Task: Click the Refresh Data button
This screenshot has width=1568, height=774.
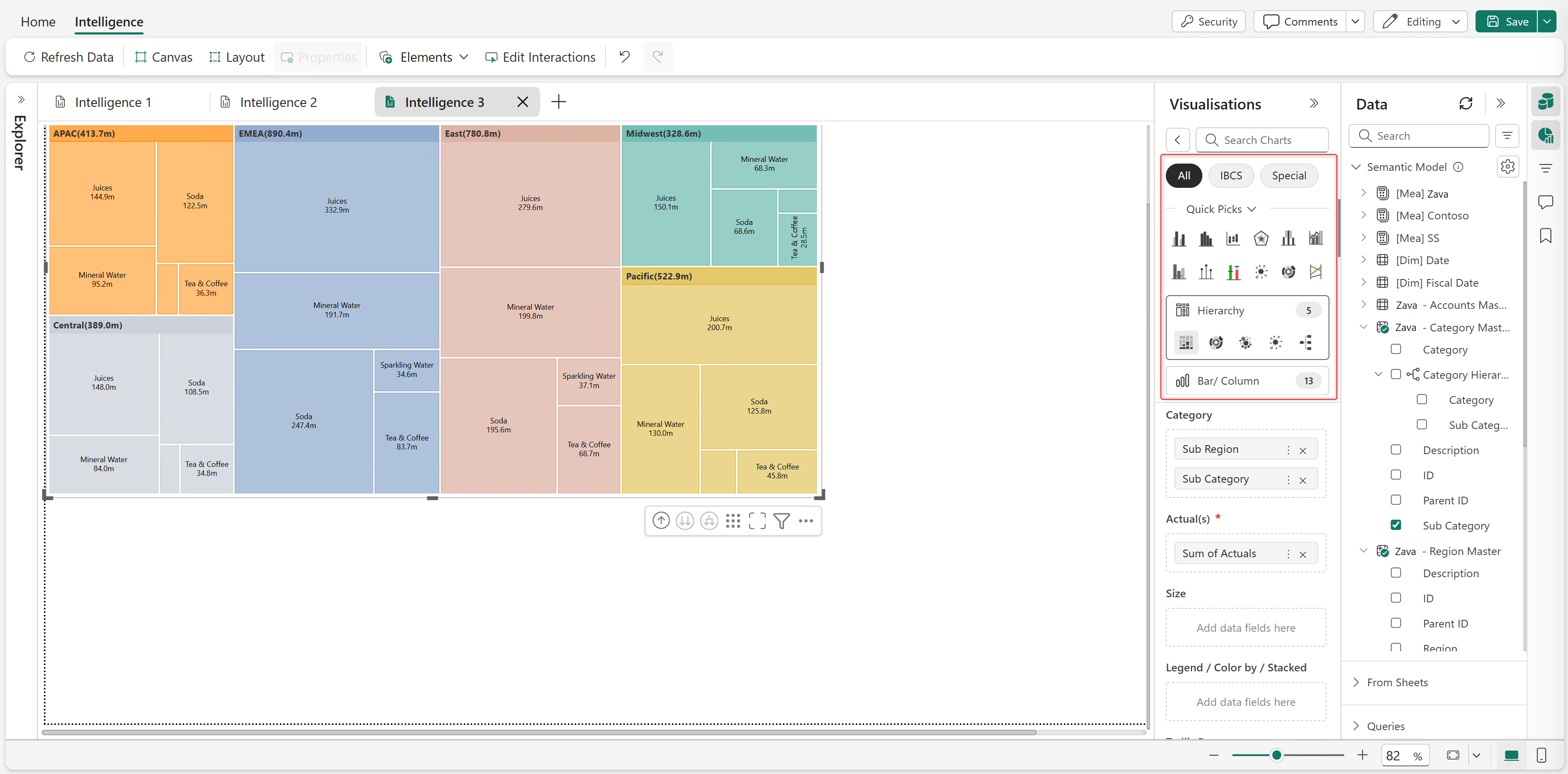Action: [x=69, y=57]
